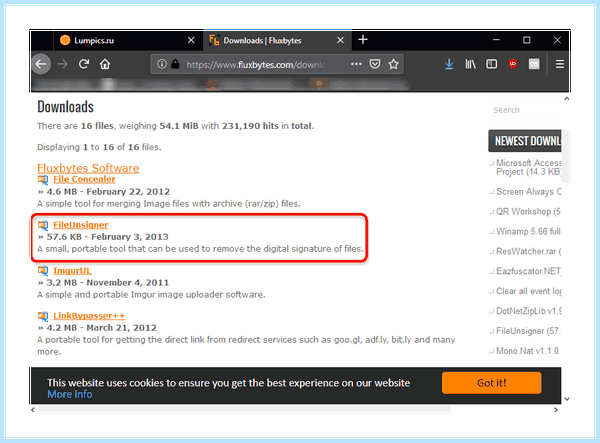Image resolution: width=600 pixels, height=443 pixels.
Task: Click the vertical scrollbar up arrow
Action: coord(567,99)
